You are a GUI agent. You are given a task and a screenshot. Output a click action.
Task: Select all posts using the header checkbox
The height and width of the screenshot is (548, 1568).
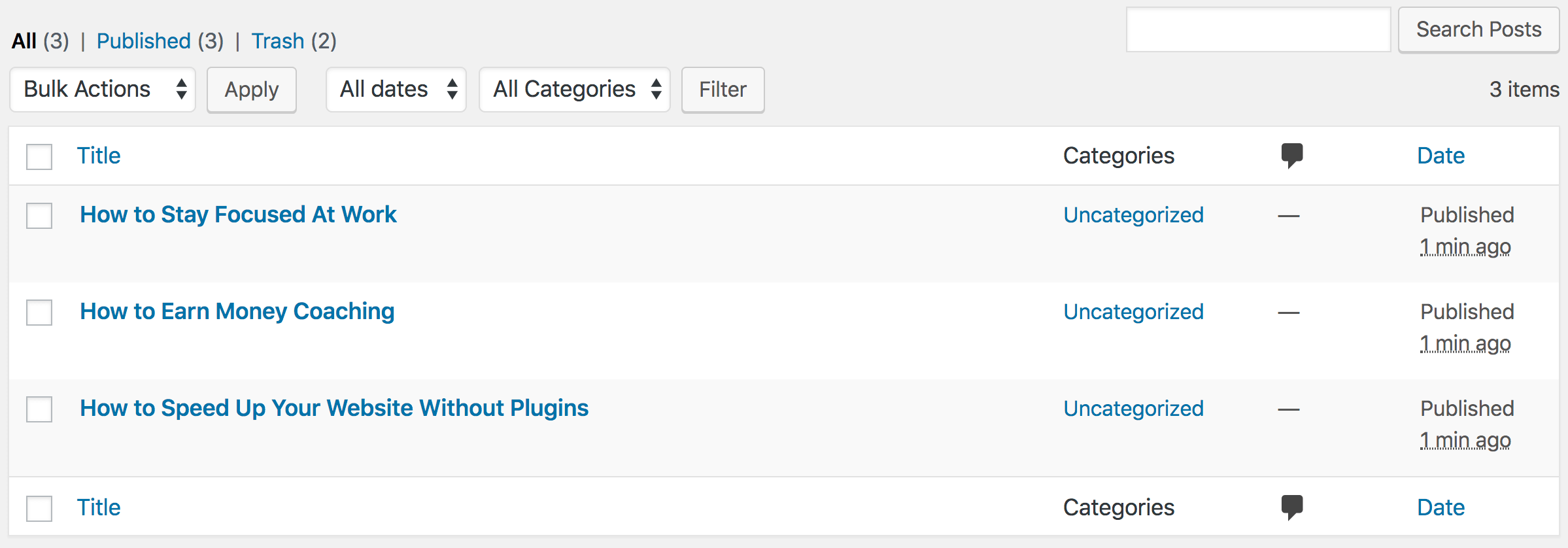point(39,157)
